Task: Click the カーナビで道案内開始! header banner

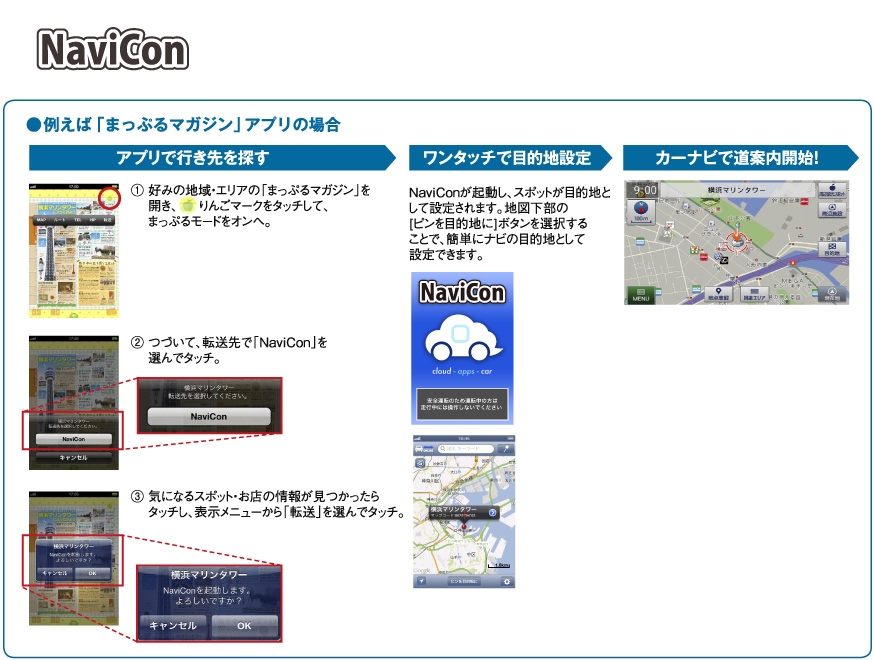Action: click(x=740, y=157)
